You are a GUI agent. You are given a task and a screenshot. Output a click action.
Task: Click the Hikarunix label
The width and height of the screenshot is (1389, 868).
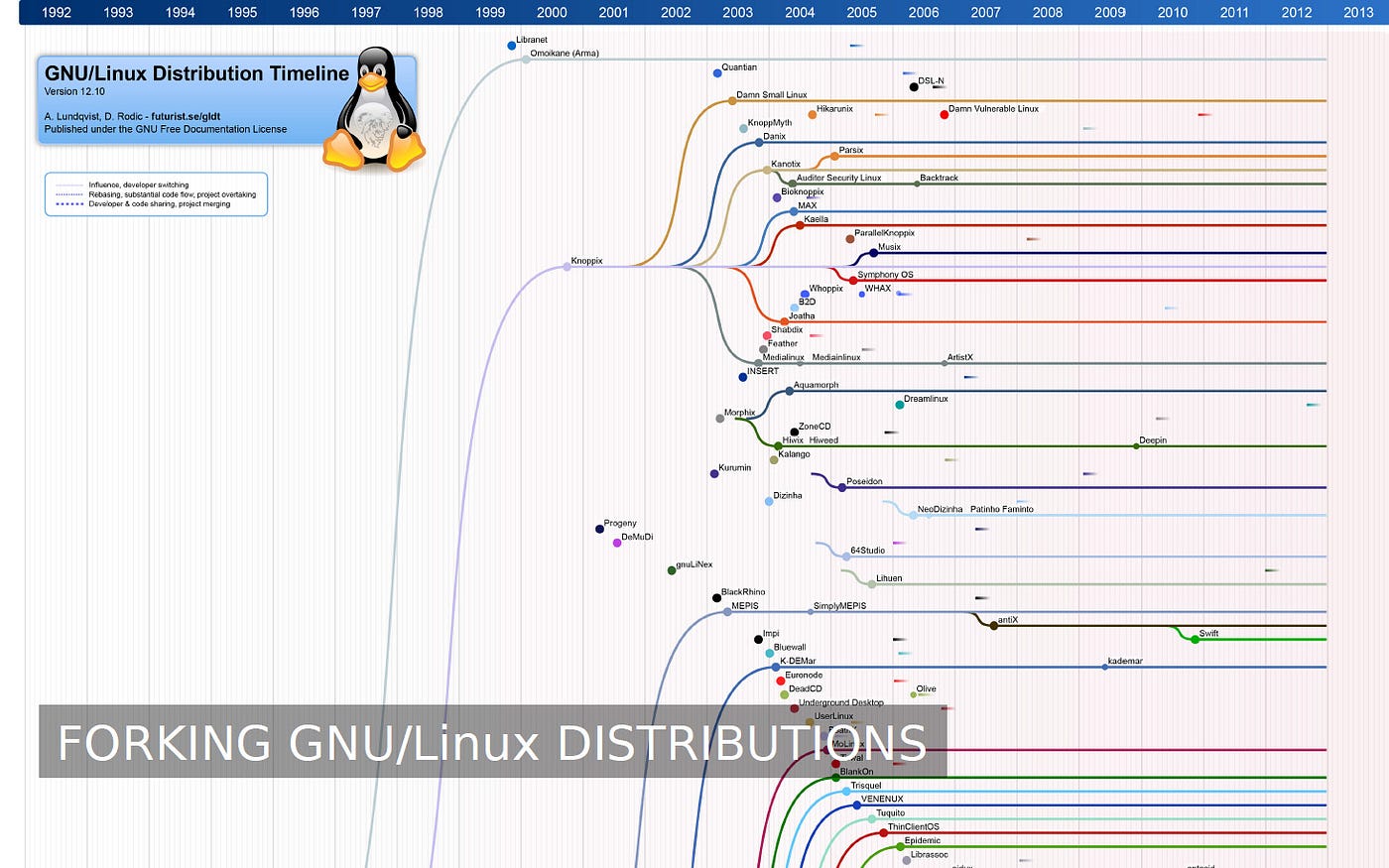point(834,109)
